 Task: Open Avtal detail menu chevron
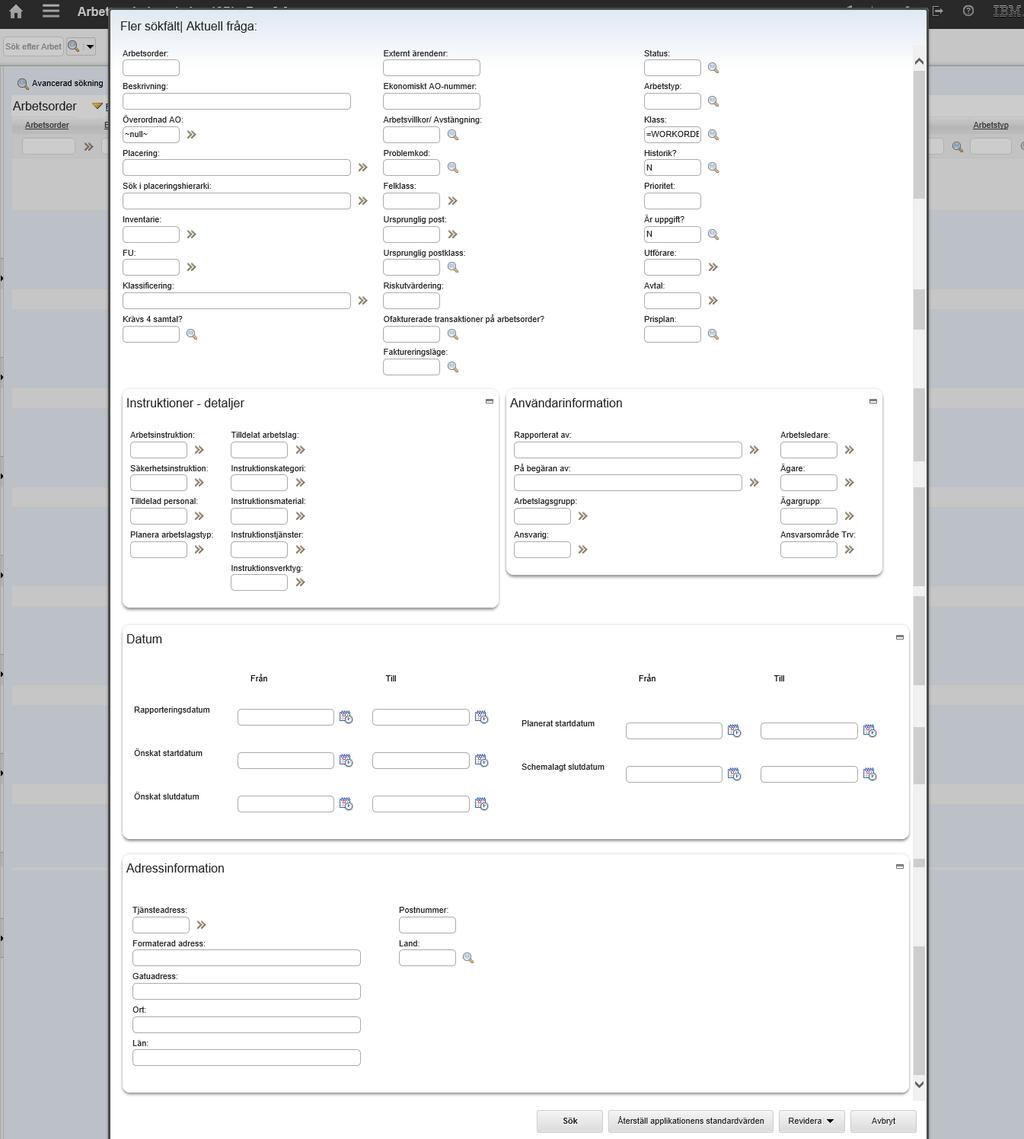[x=713, y=301]
